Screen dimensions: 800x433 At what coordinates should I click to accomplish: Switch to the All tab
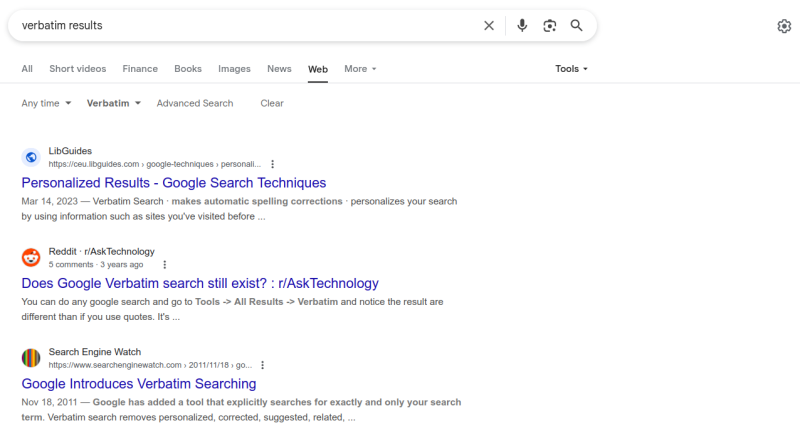[x=27, y=69]
